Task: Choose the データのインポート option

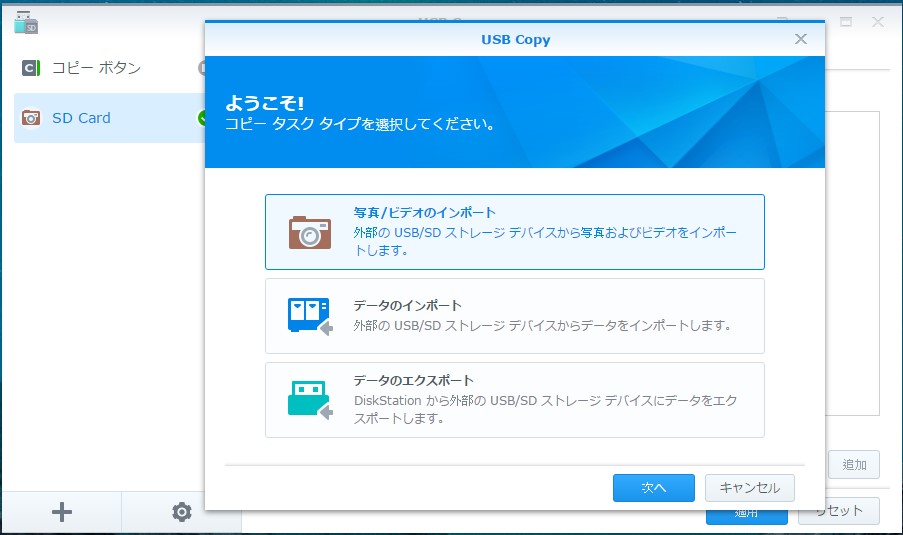Action: coord(515,316)
